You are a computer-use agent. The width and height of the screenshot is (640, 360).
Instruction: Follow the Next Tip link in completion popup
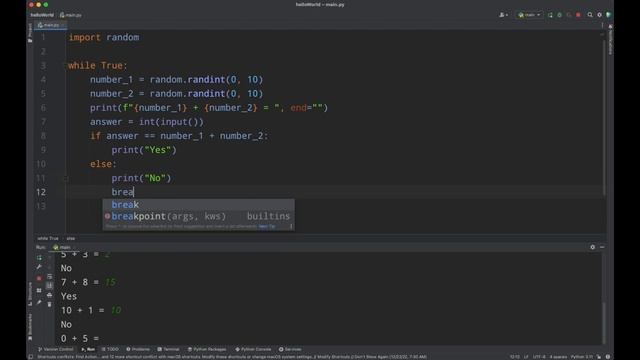point(267,226)
